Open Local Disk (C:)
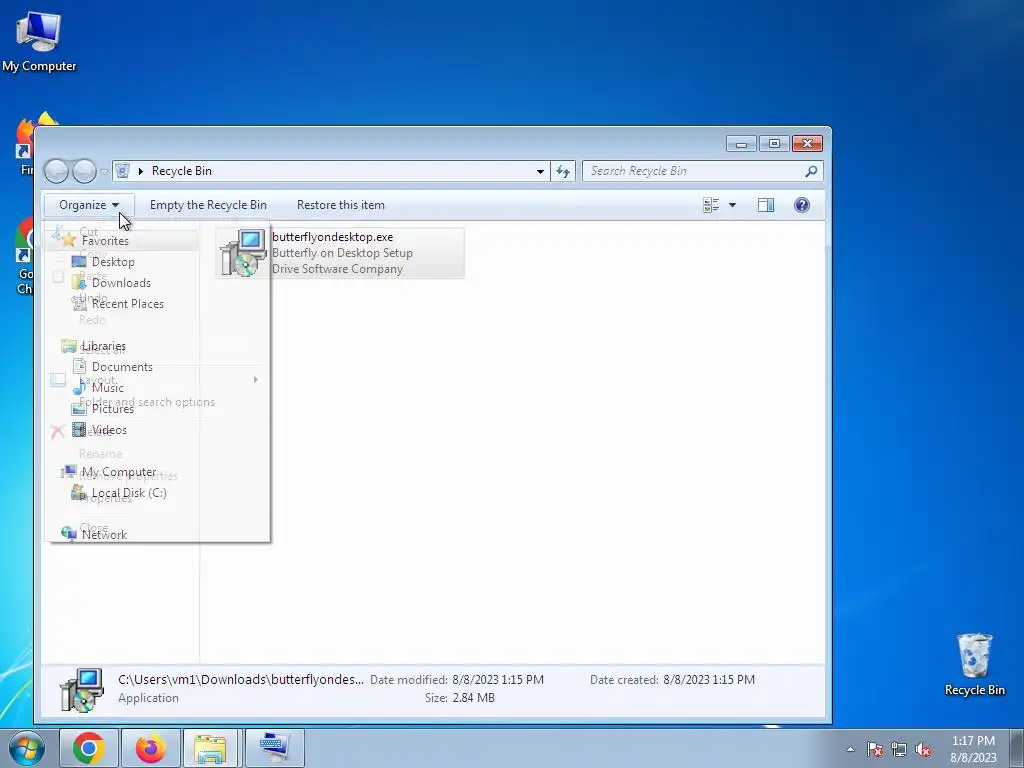1024x768 pixels. 129,493
